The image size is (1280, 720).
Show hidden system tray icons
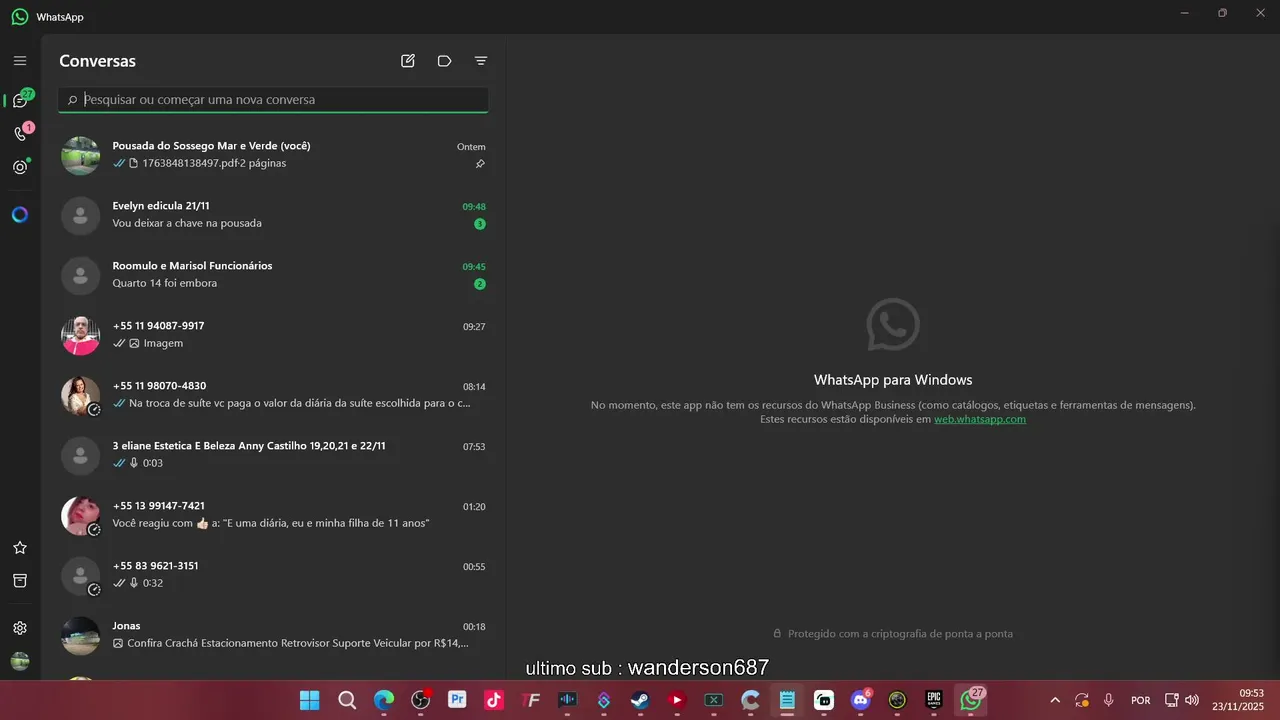[1054, 700]
